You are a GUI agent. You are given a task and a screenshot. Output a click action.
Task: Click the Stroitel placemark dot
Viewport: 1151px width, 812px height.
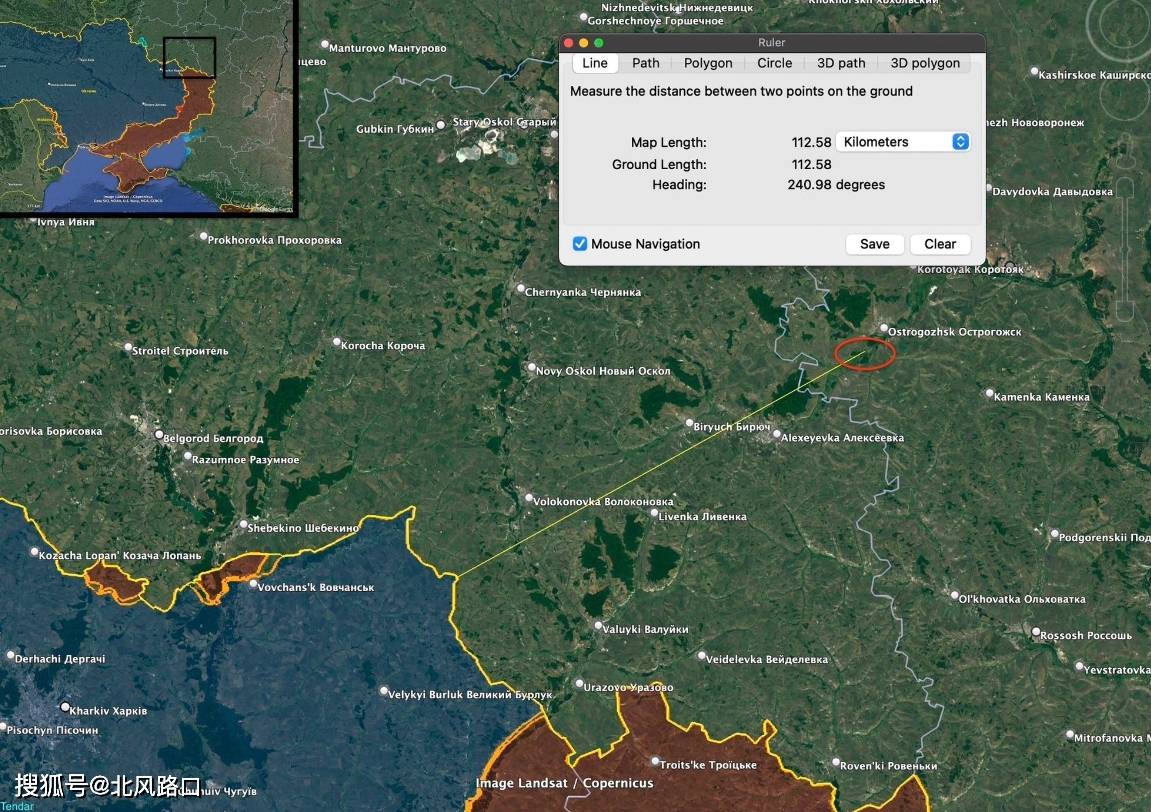coord(128,347)
